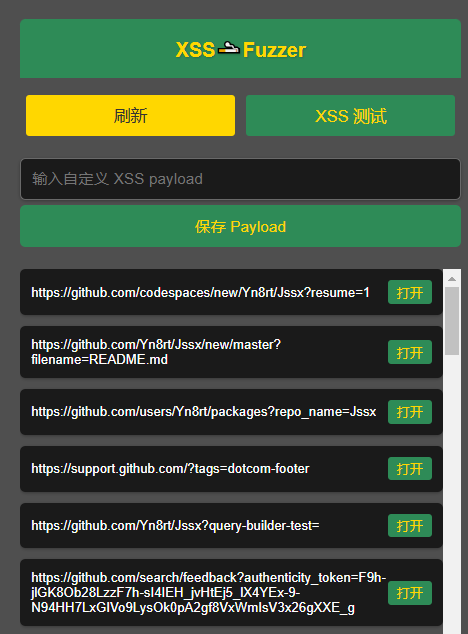The height and width of the screenshot is (634, 468).
Task: Open the codespaces/new resume=1 URL
Action: coord(410,292)
